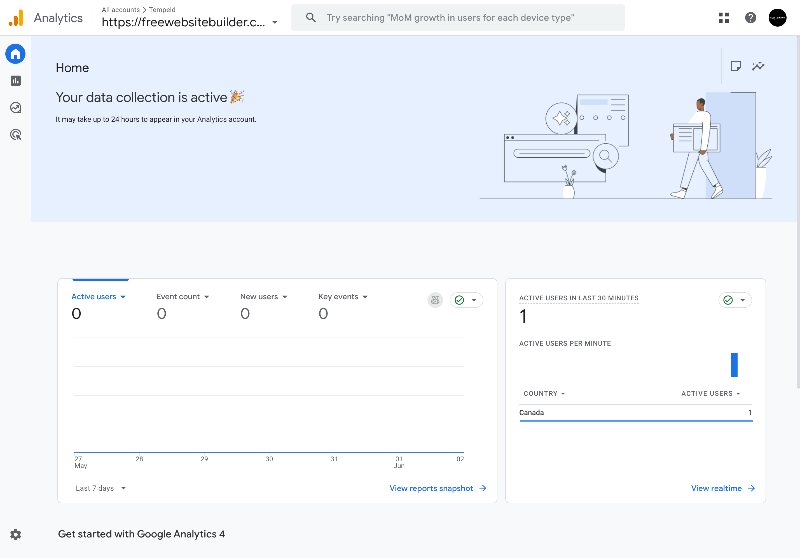Open the Help question mark icon
Image resolution: width=800 pixels, height=558 pixels.
point(750,18)
